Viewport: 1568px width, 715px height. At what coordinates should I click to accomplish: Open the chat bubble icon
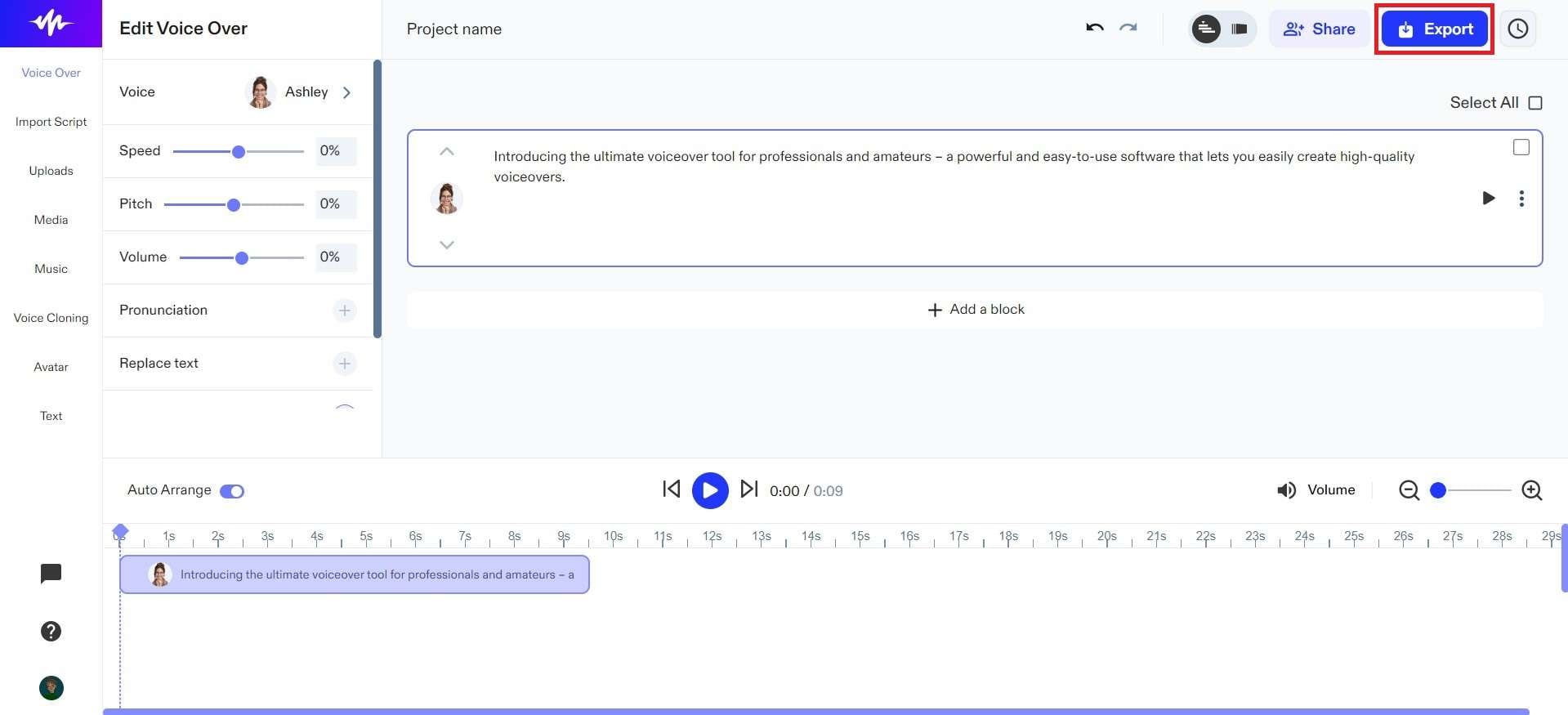51,574
